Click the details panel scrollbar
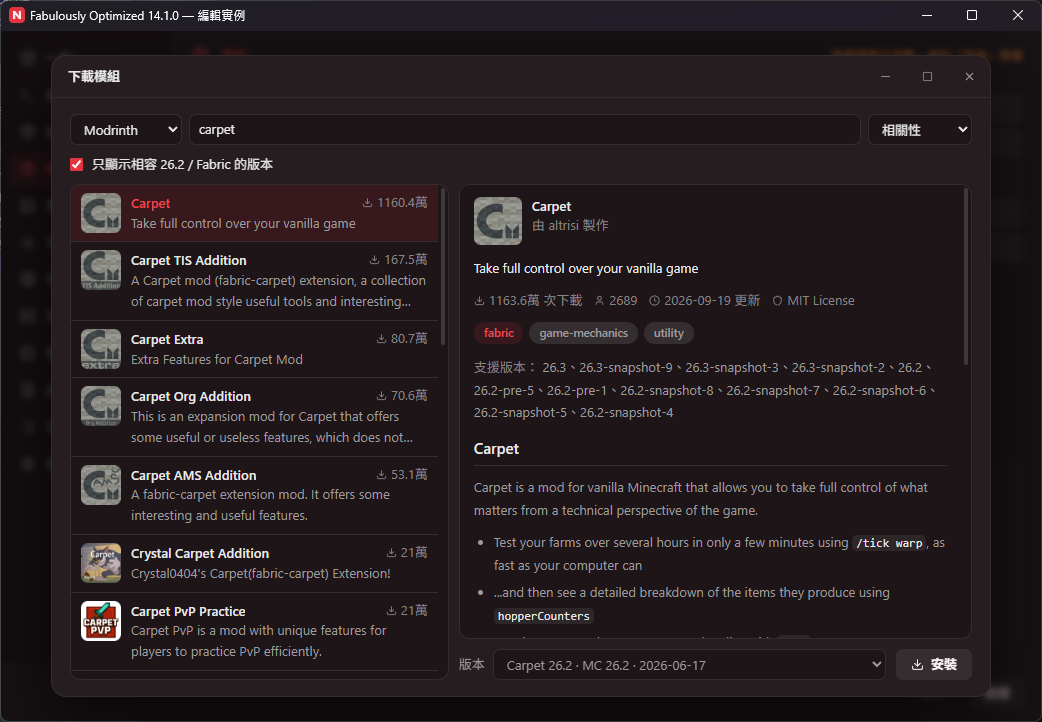Image resolution: width=1042 pixels, height=722 pixels. point(966,276)
